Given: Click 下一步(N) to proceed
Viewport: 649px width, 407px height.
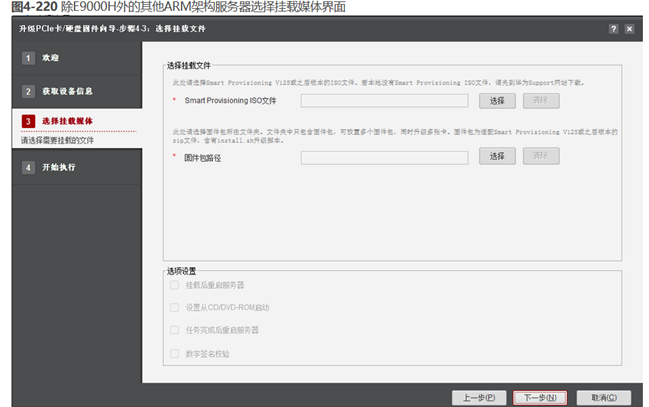Looking at the screenshot, I should pos(540,397).
